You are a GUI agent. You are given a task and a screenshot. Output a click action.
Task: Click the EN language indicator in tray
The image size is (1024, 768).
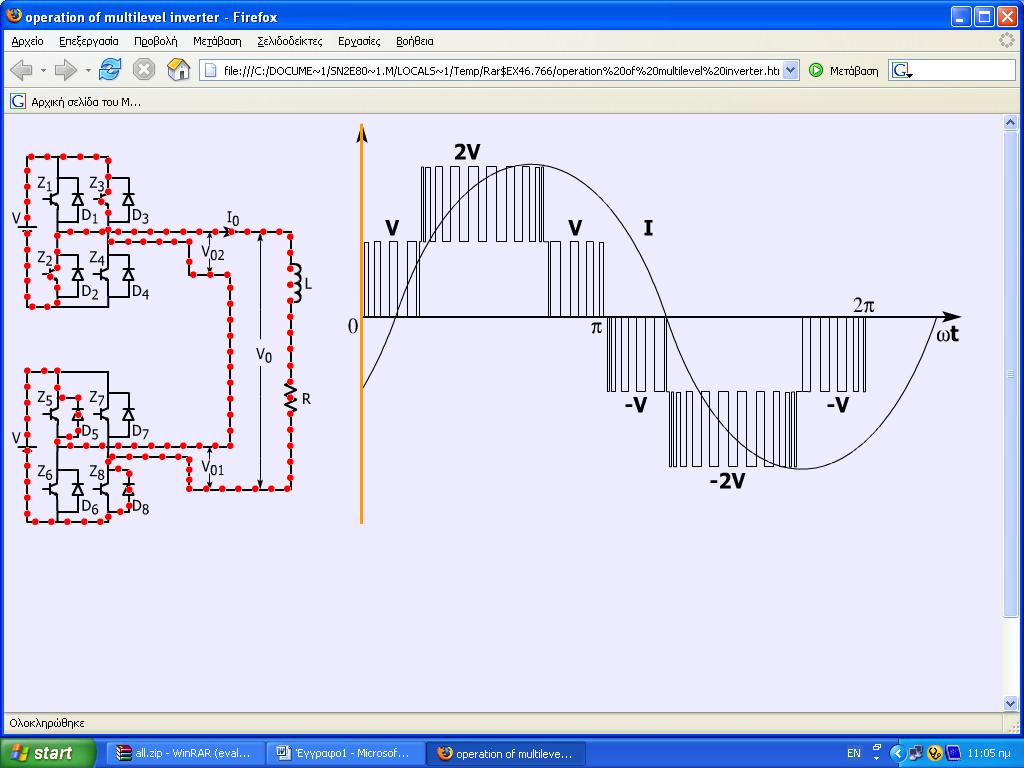853,753
